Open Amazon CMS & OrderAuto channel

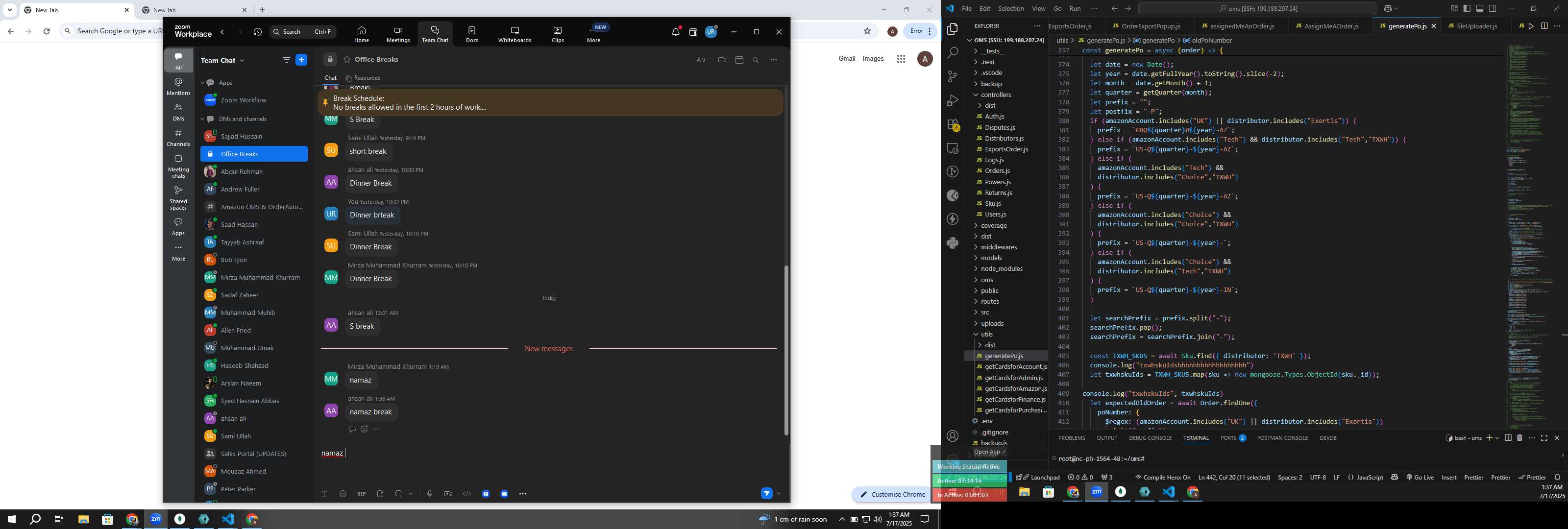click(x=254, y=207)
